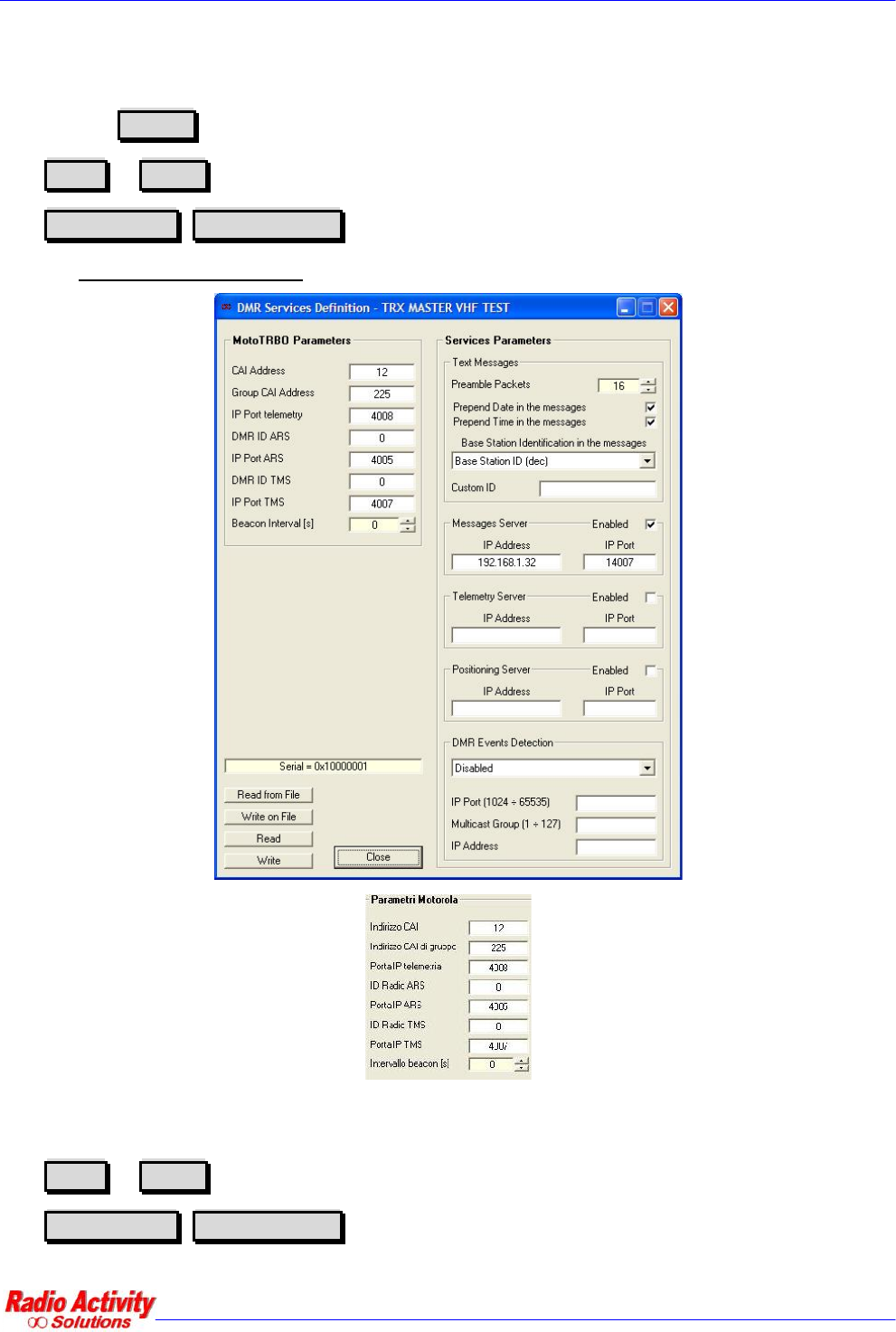The image size is (896, 1332).
Task: Open the DMR Events Detection Disabled dropdown
Action: (647, 769)
